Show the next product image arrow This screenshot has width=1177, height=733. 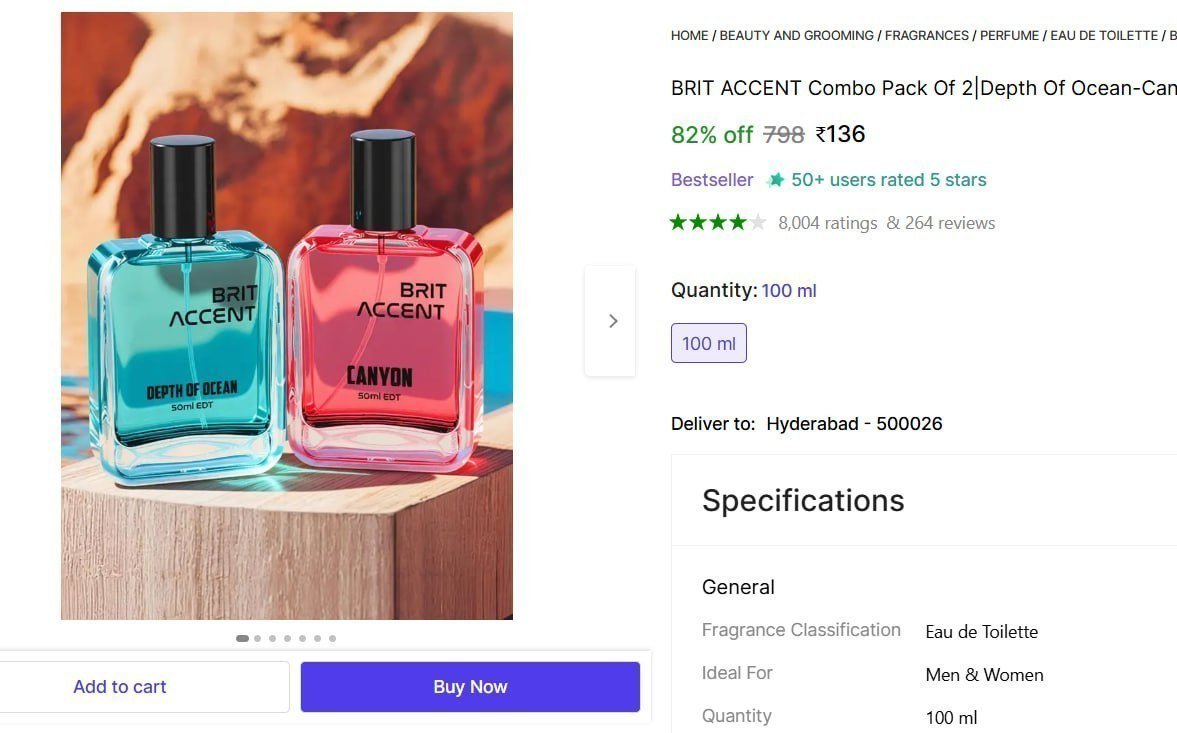click(611, 321)
